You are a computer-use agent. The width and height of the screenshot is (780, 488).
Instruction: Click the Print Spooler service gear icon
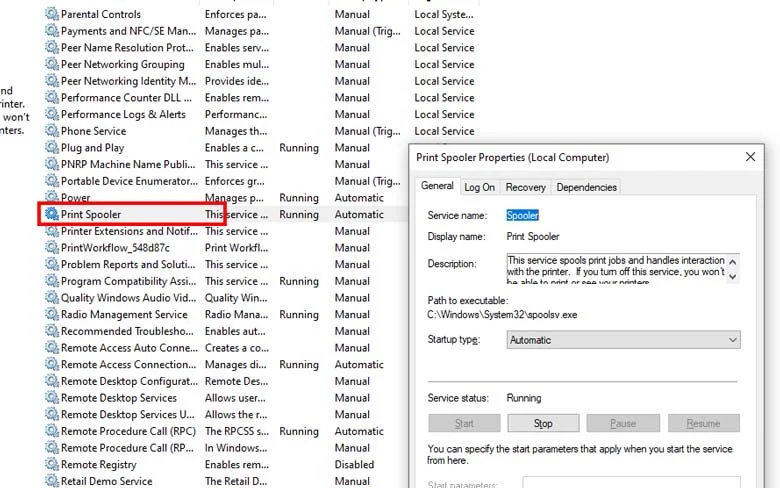tap(51, 214)
